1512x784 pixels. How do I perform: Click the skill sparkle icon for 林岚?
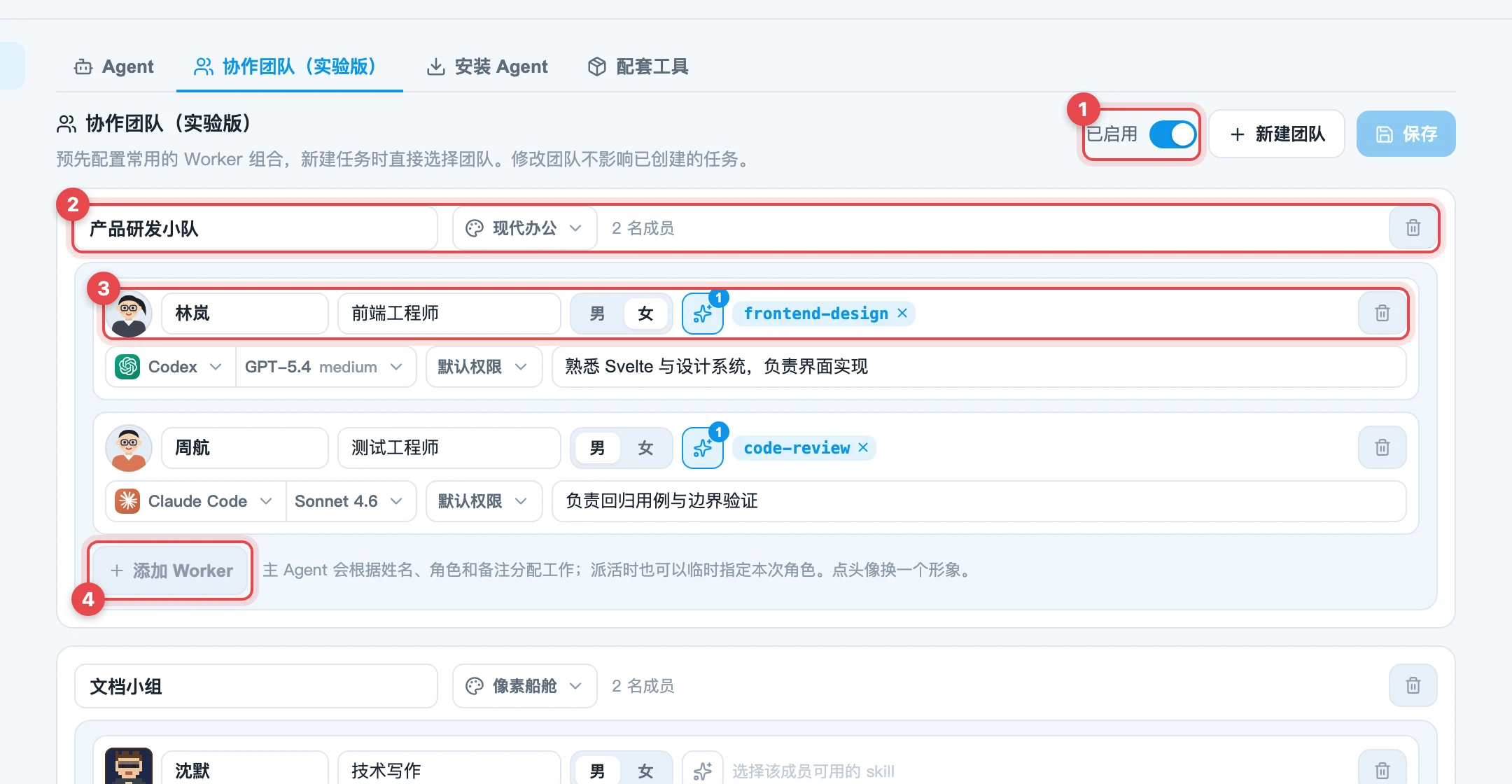[x=703, y=314]
